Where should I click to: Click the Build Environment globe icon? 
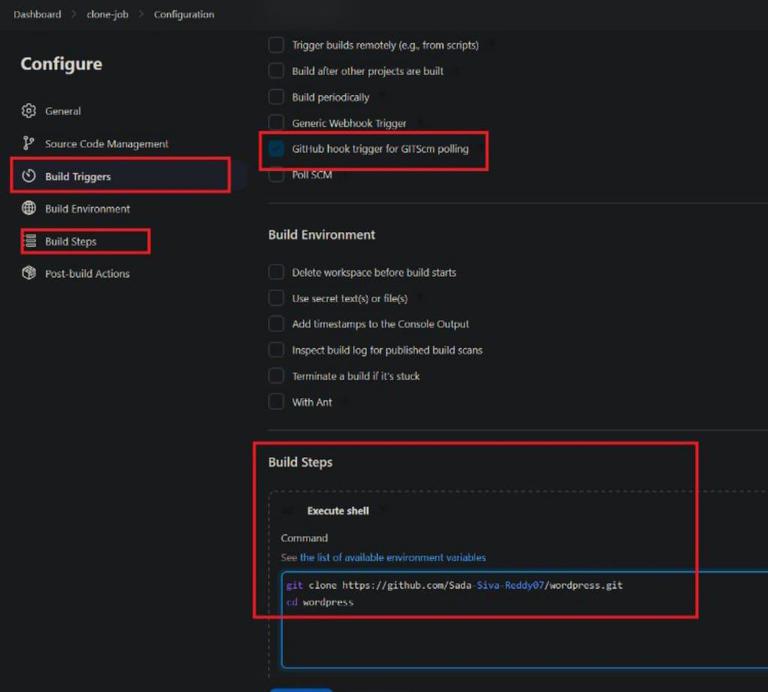29,209
